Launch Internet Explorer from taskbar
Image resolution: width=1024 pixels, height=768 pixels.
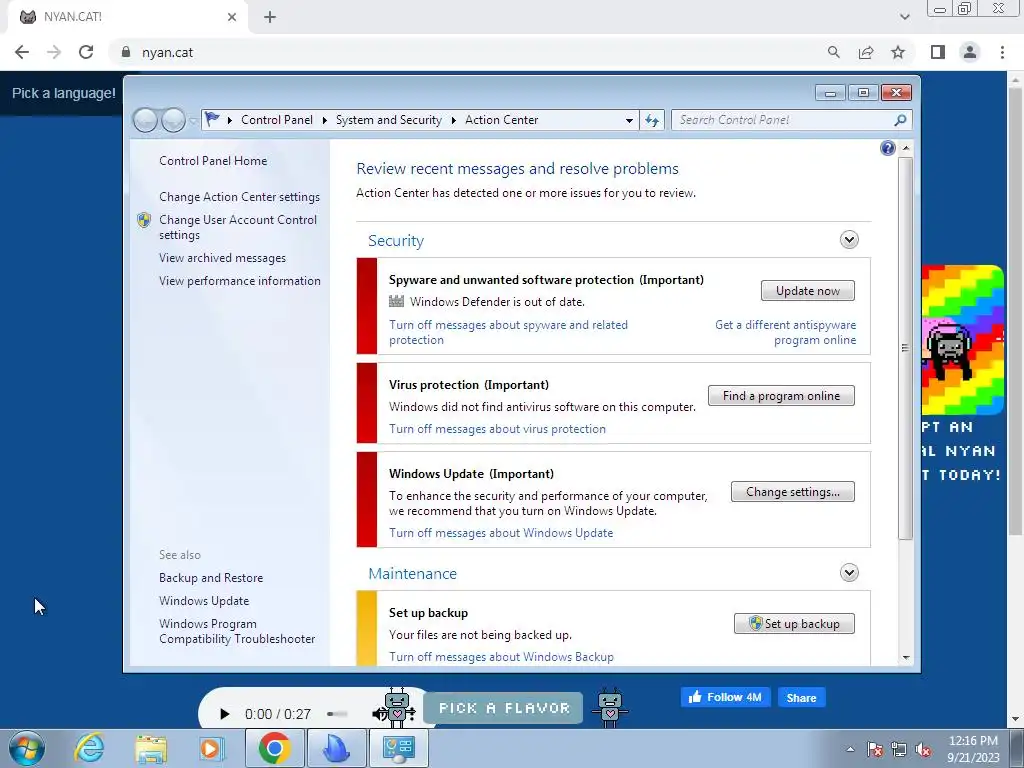89,748
